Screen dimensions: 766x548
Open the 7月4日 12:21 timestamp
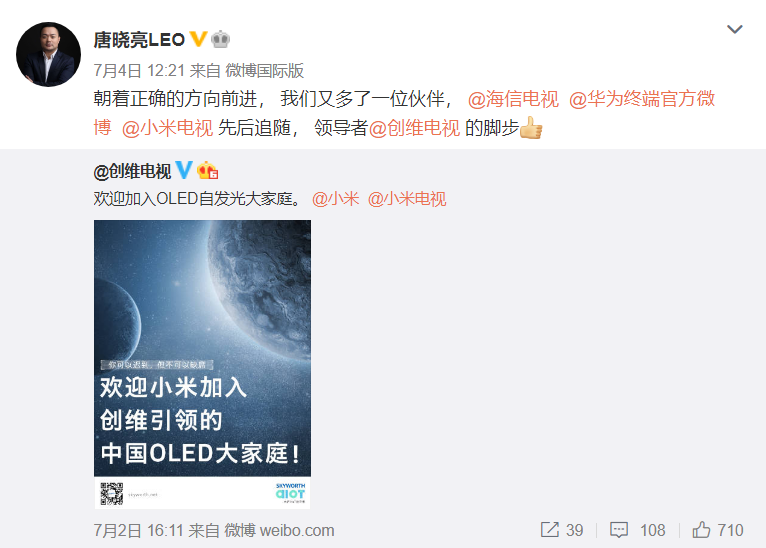pos(138,71)
